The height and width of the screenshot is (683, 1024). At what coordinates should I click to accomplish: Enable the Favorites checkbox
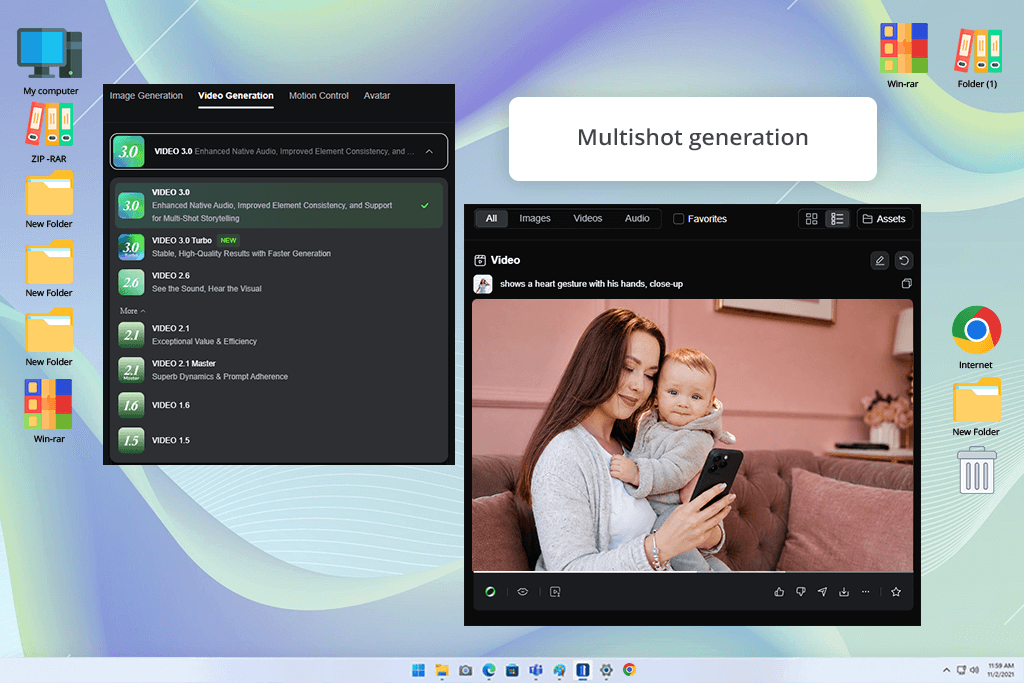(x=679, y=219)
